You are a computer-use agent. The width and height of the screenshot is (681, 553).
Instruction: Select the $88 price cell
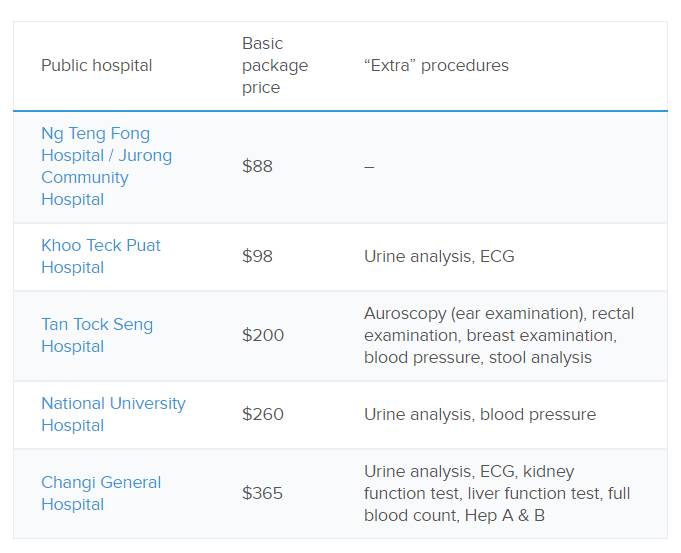257,167
